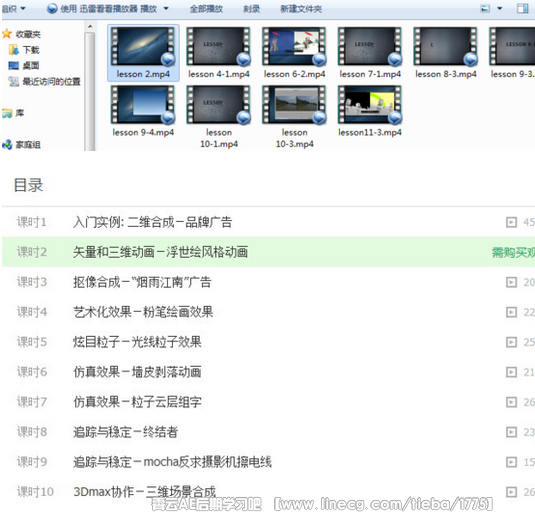Click the play icon on 课时5 row
This screenshot has width=535, height=521.
point(511,342)
